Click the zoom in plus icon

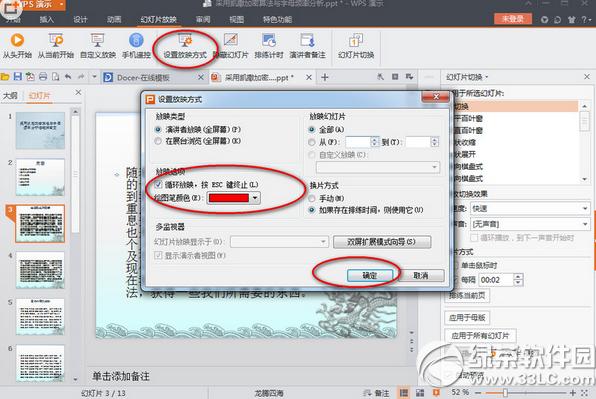point(573,393)
